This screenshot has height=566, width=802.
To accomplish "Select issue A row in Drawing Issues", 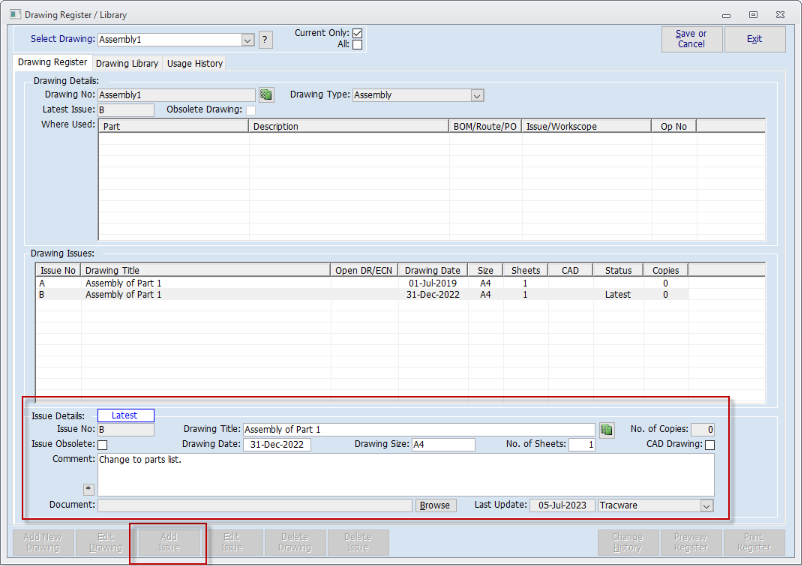I will pos(200,283).
